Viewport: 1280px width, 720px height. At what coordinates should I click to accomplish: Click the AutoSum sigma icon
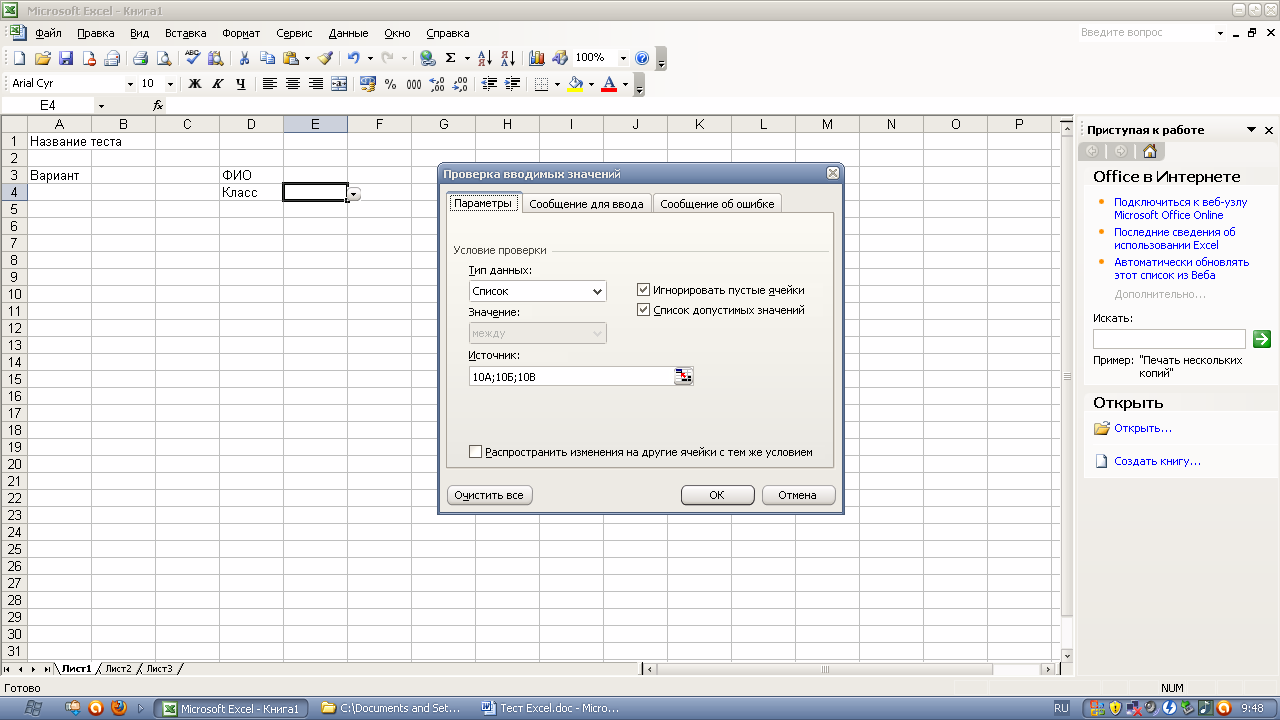[x=451, y=58]
